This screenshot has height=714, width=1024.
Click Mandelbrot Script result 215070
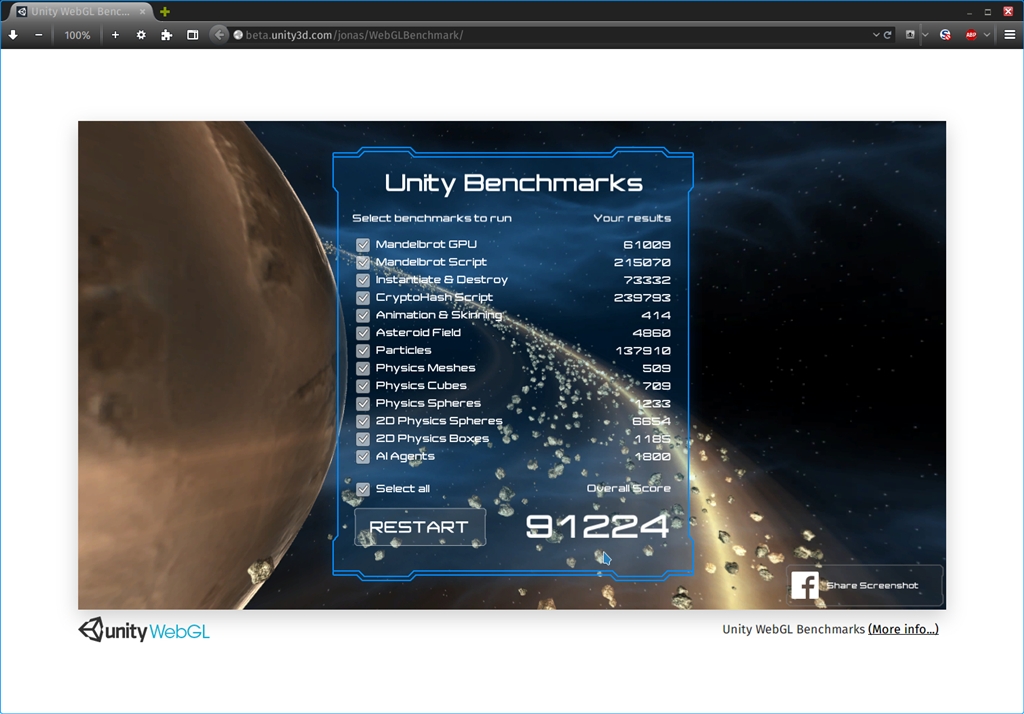coord(642,262)
